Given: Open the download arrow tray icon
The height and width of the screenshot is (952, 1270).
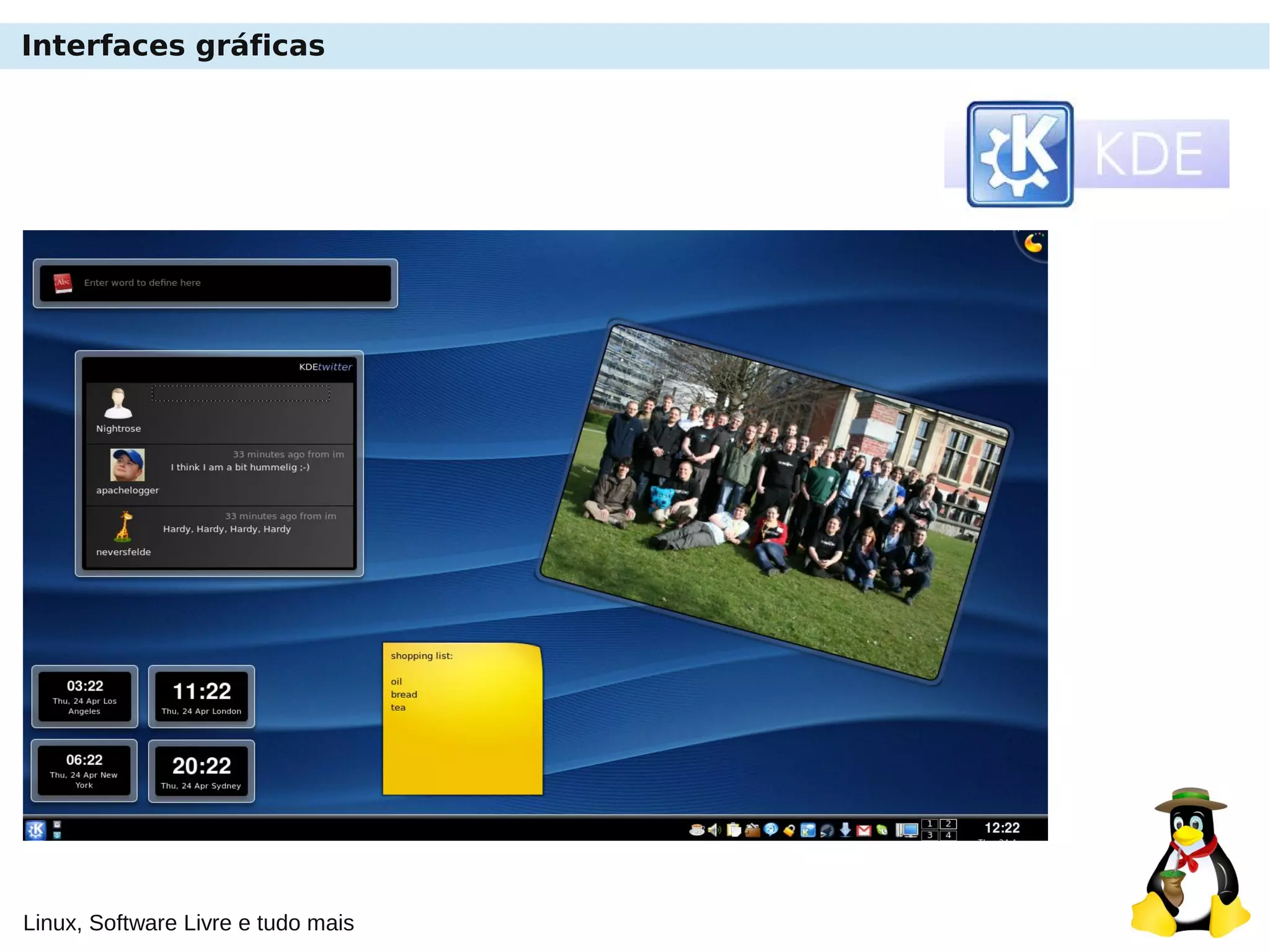Looking at the screenshot, I should coord(845,830).
